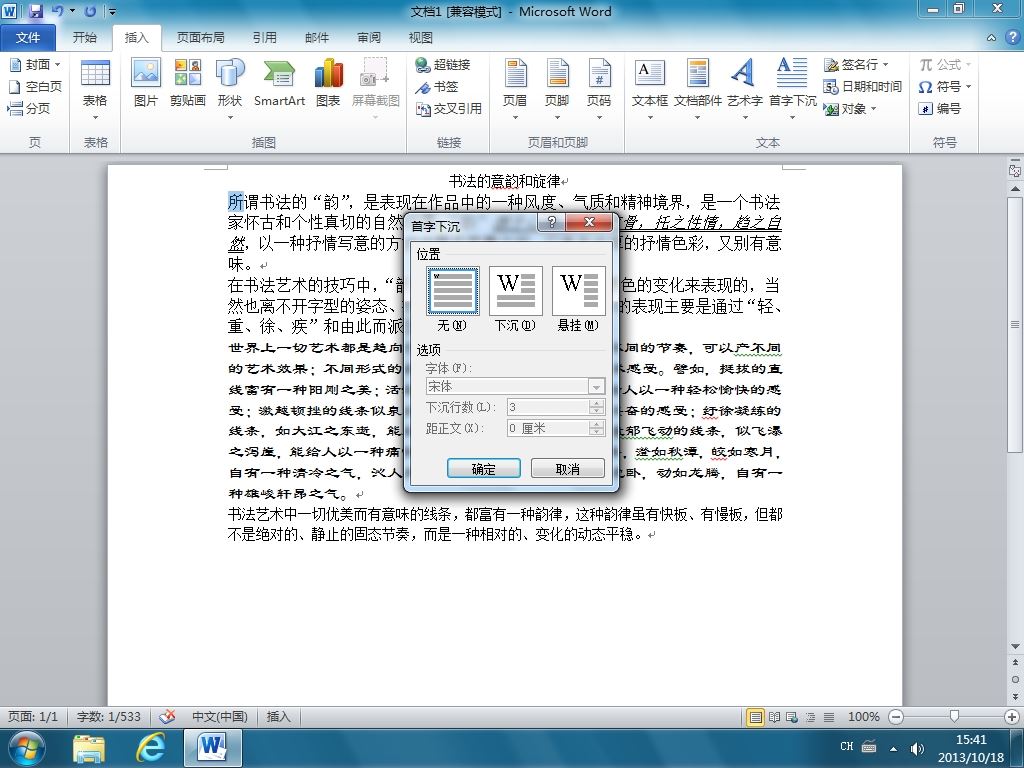Switch to View (视图) tab
Screen dimensions: 1024x768
421,38
